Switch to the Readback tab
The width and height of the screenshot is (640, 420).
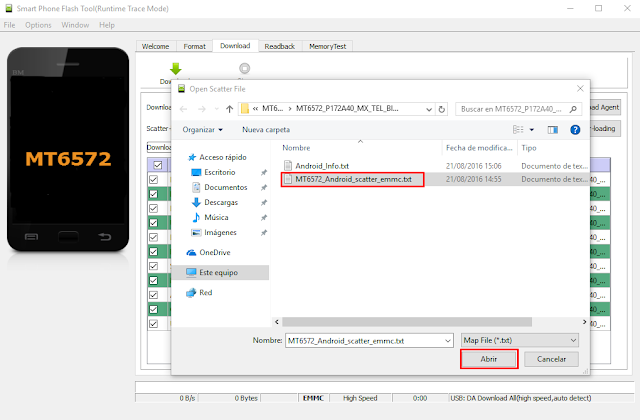280,47
